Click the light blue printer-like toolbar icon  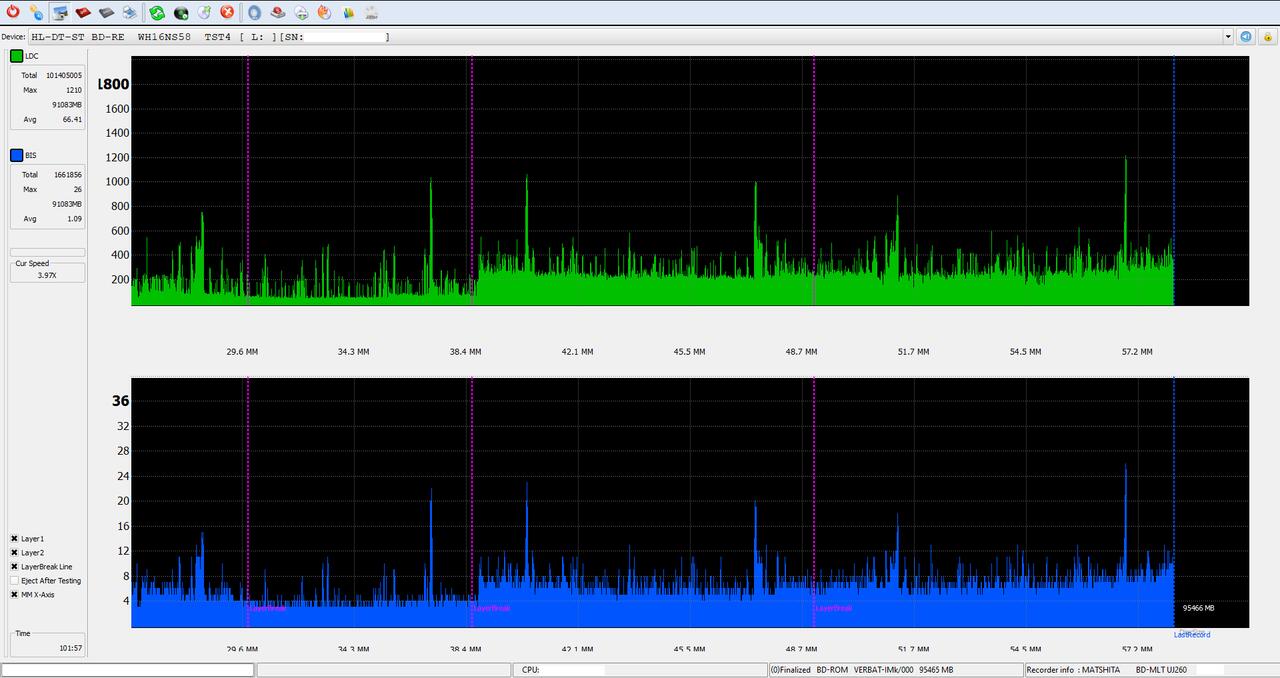click(x=129, y=12)
